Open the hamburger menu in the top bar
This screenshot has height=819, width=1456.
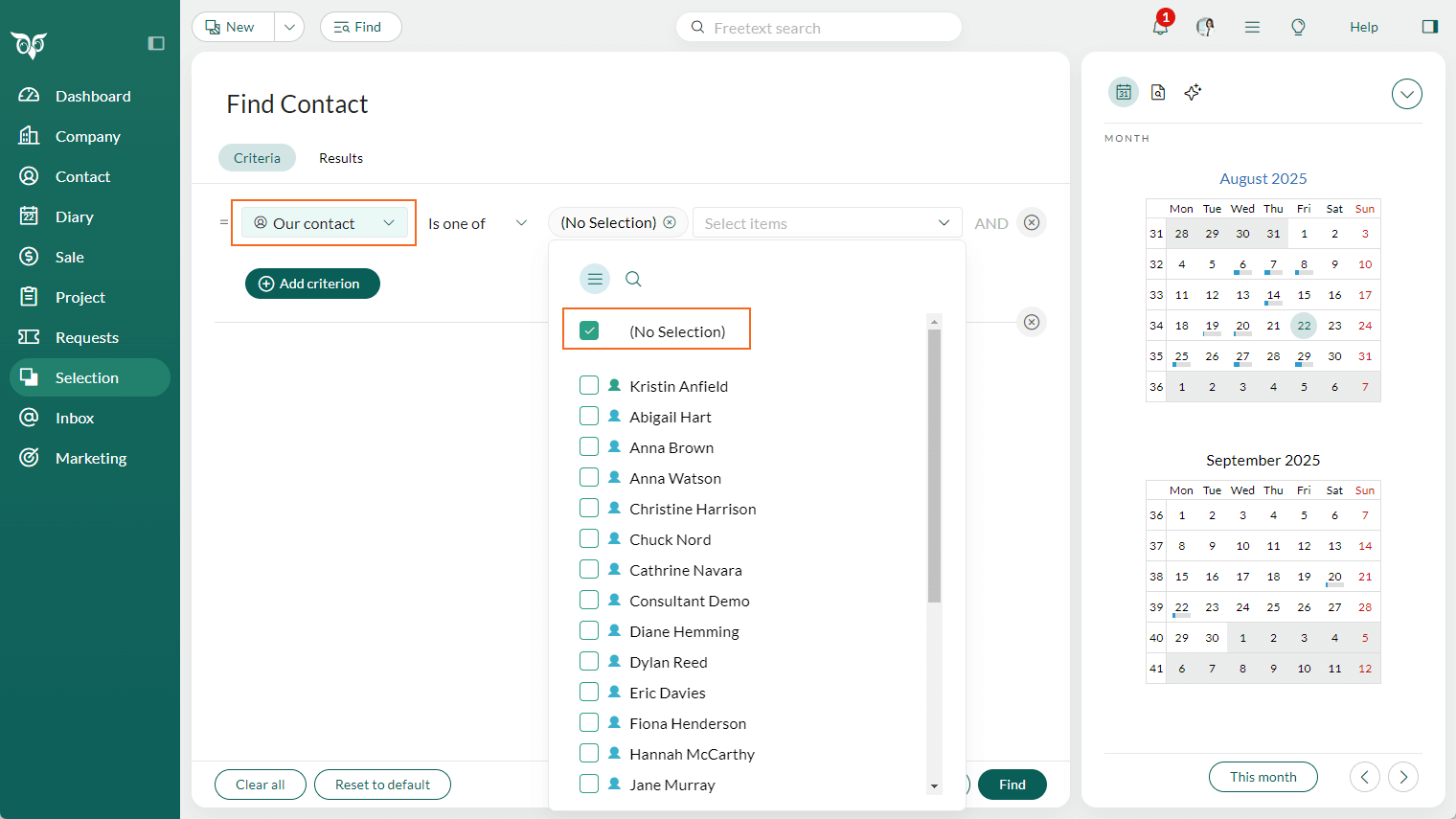click(x=1252, y=27)
